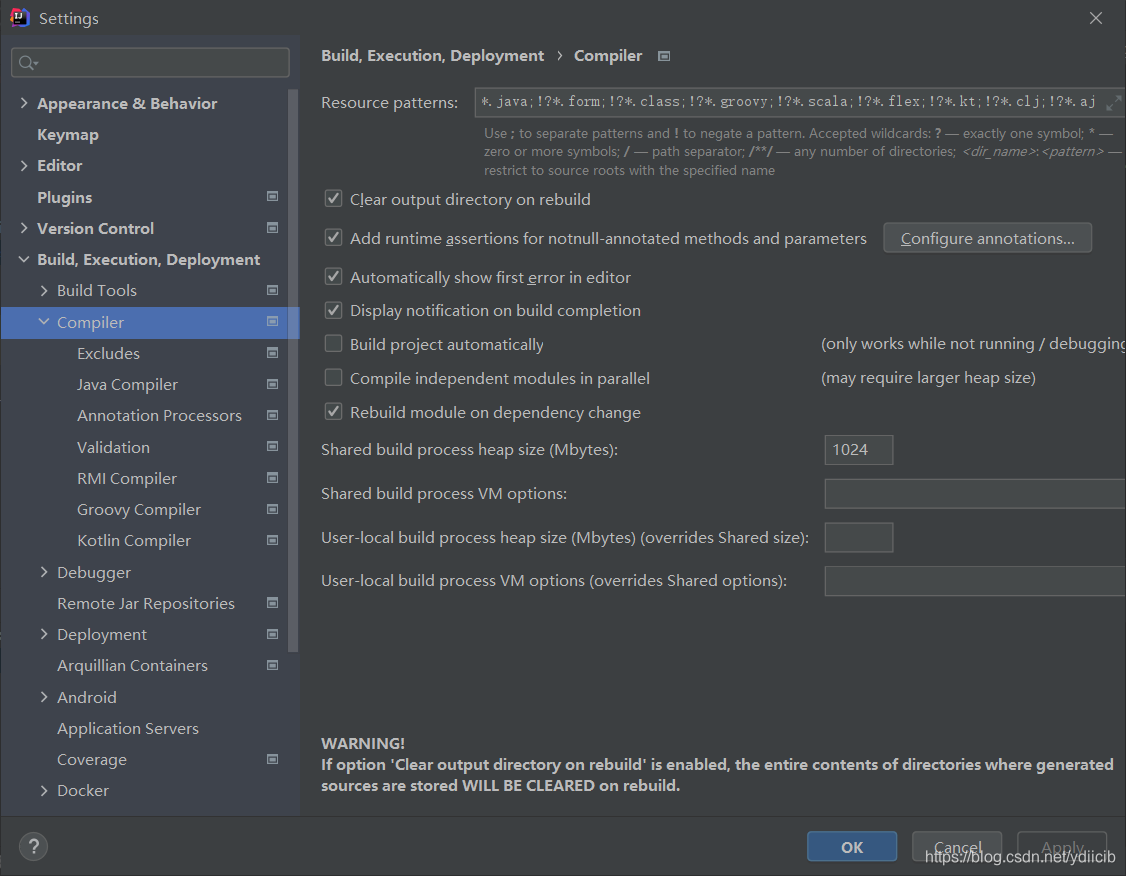Click Build, Execution, Deployment breadcrumb

pyautogui.click(x=432, y=56)
